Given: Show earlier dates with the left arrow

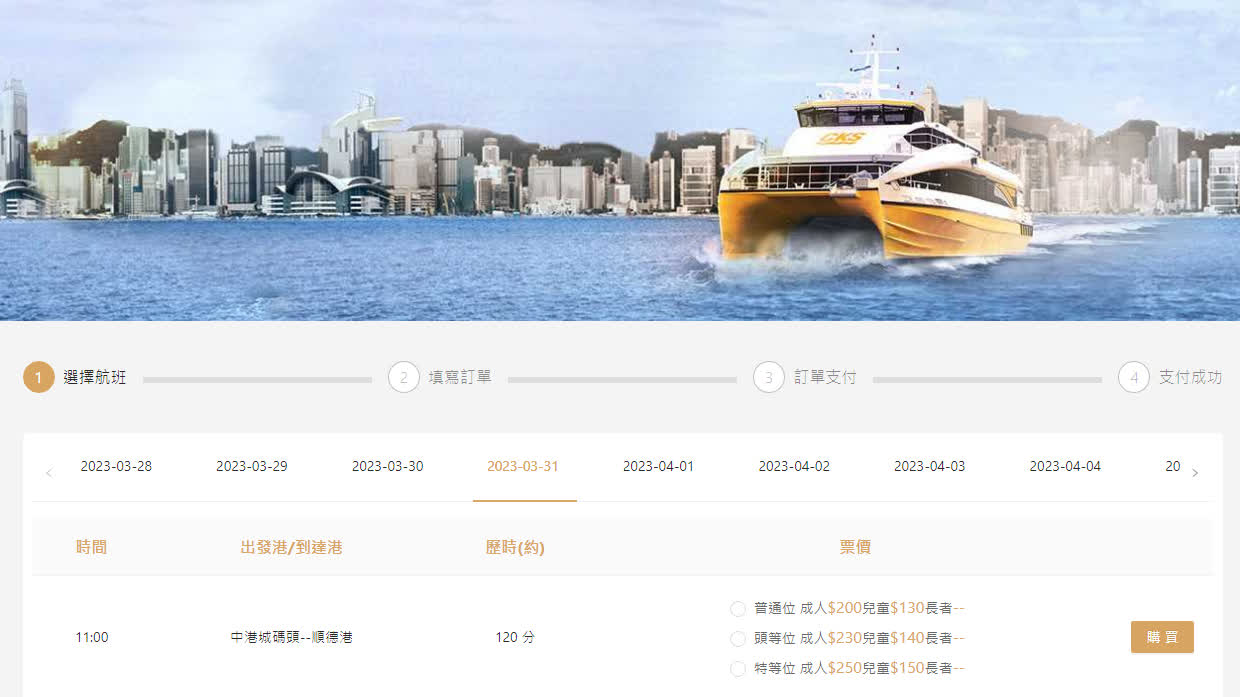Looking at the screenshot, I should [x=48, y=473].
